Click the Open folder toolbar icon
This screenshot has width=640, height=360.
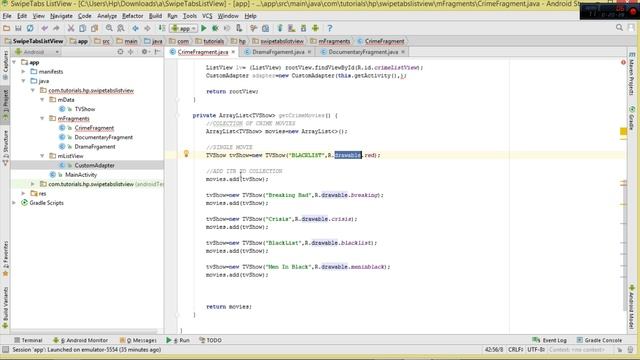(6, 28)
